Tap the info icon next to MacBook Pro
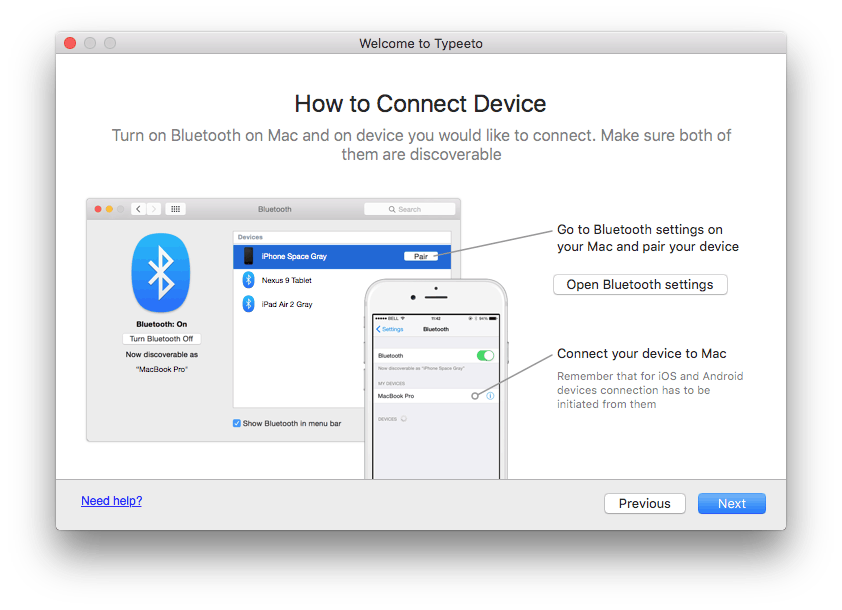Screen dimensions: 842x610 490,396
